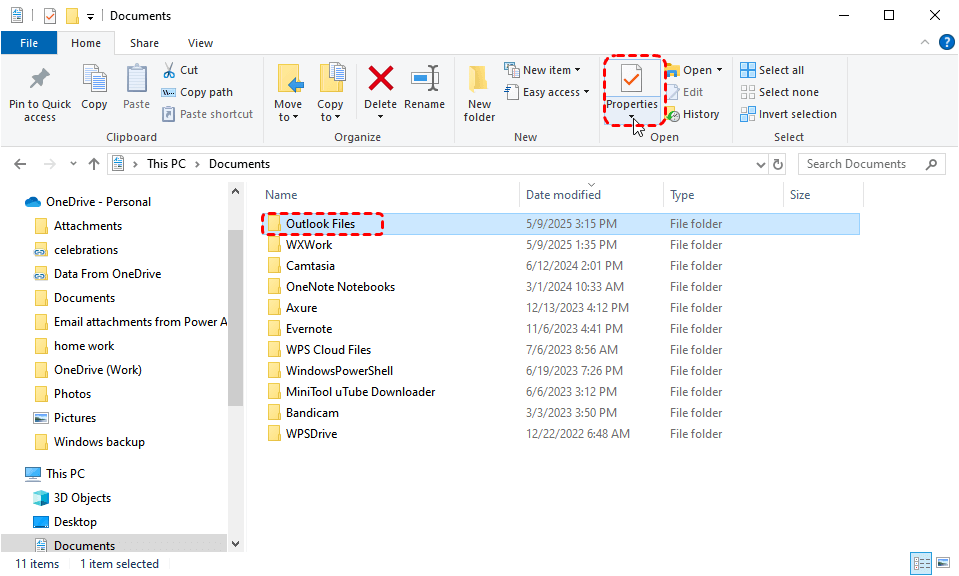Switch to large icons view in status bar
The height and width of the screenshot is (576, 959).
click(x=943, y=563)
